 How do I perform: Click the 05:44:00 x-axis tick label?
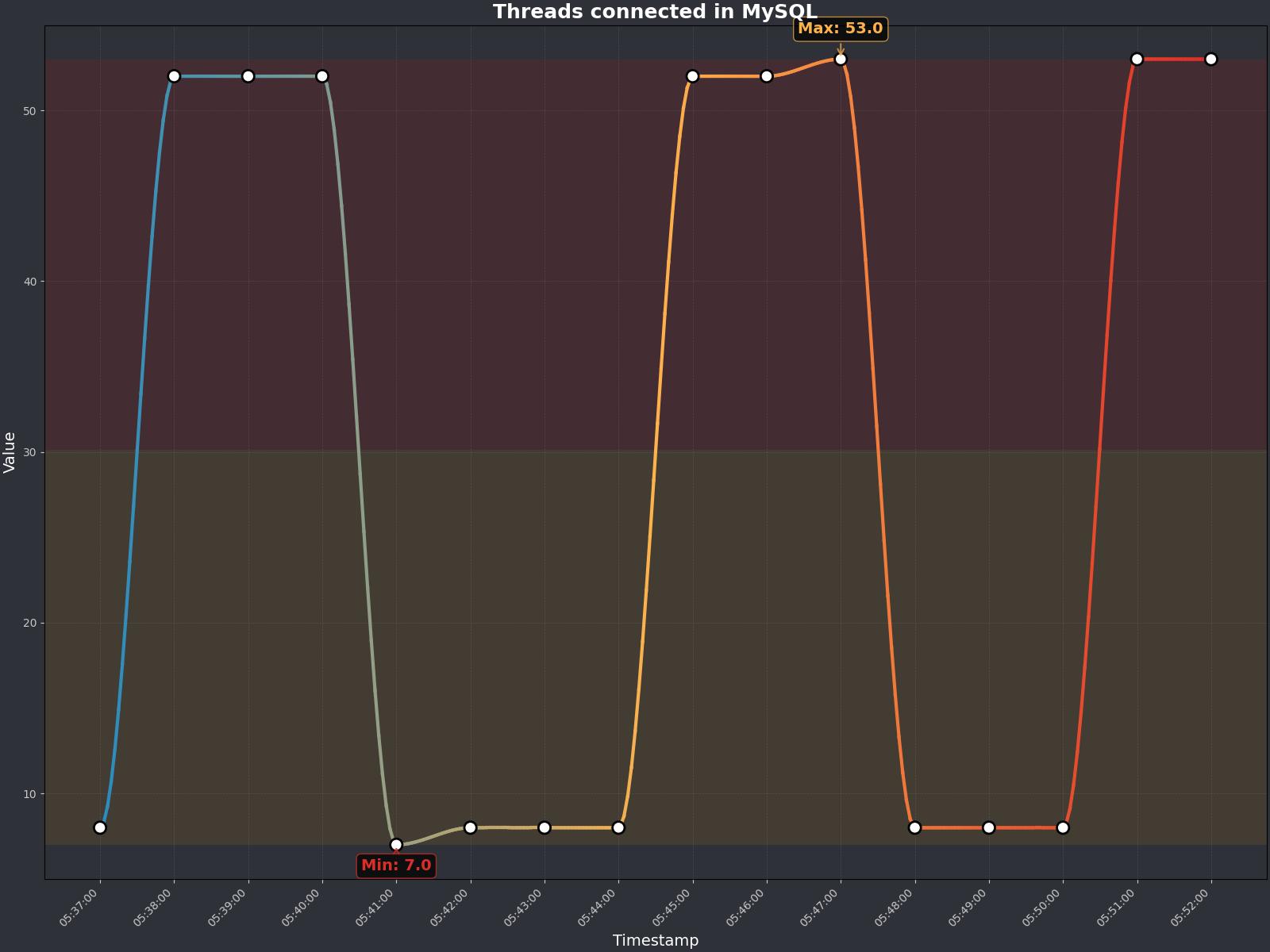pos(597,908)
